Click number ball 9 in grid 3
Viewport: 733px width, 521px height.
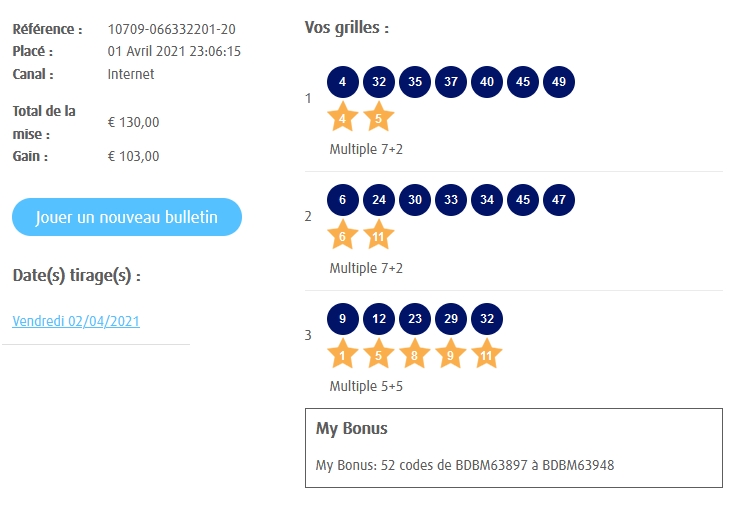pyautogui.click(x=343, y=319)
